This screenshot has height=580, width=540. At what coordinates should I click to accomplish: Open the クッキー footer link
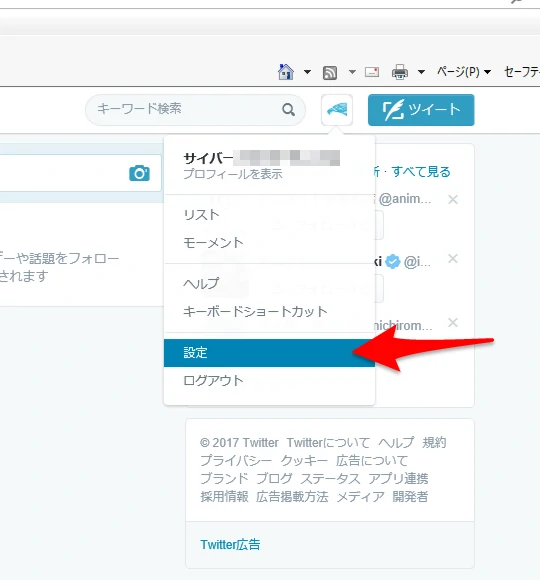point(304,461)
